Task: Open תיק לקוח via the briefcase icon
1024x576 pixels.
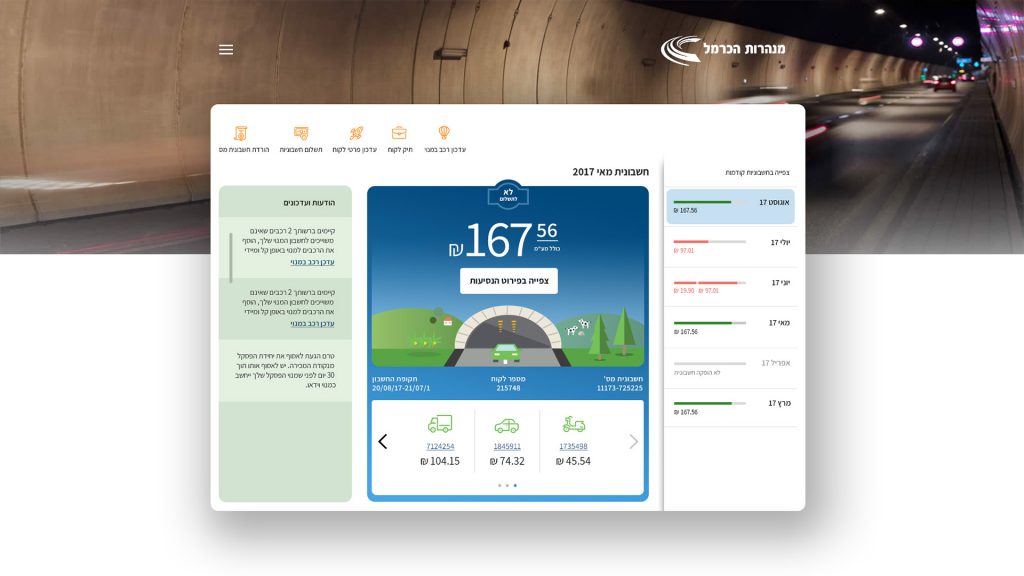Action: (x=399, y=133)
